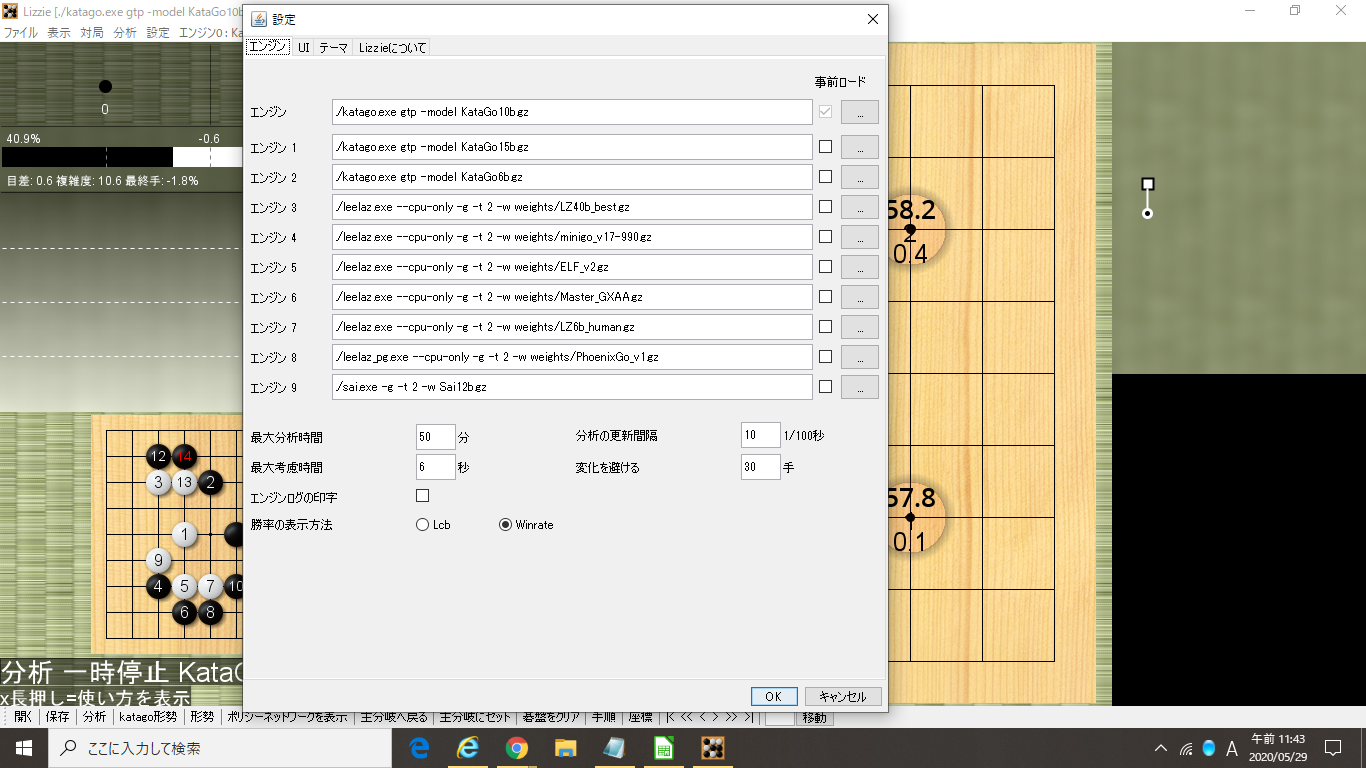Check the preload box for エンジン 4
This screenshot has width=1366, height=768.
825,237
